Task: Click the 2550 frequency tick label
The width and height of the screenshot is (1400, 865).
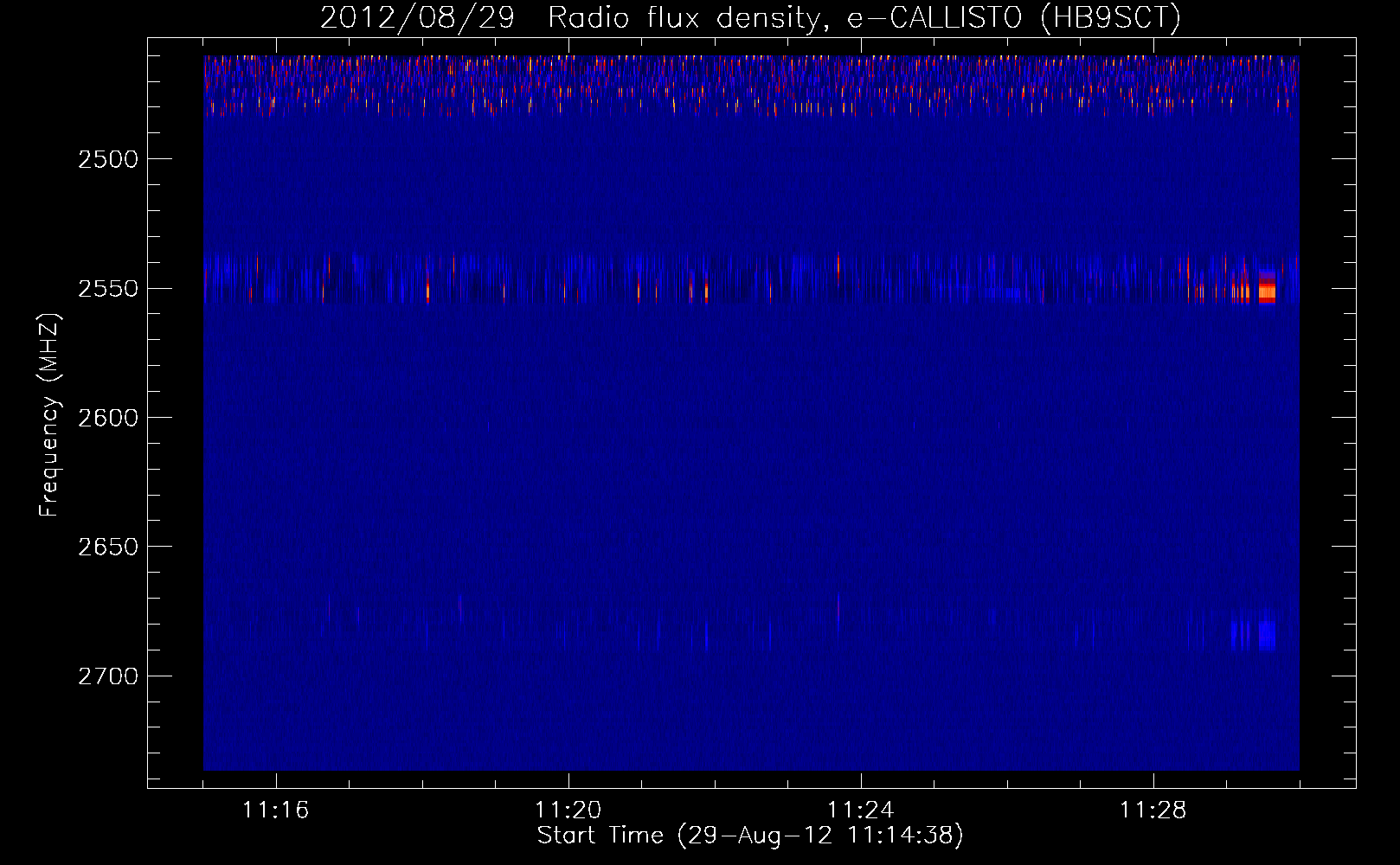Action: tap(108, 288)
